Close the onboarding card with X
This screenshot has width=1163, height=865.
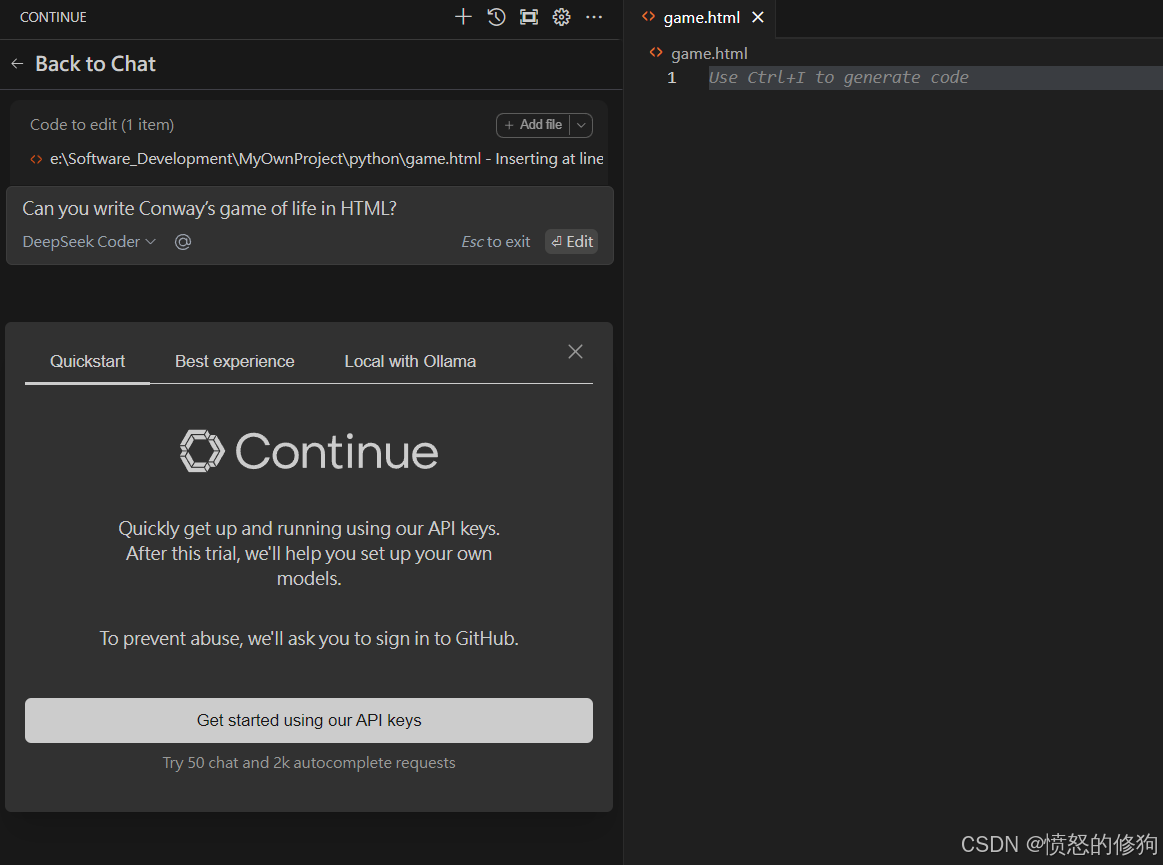coord(576,352)
